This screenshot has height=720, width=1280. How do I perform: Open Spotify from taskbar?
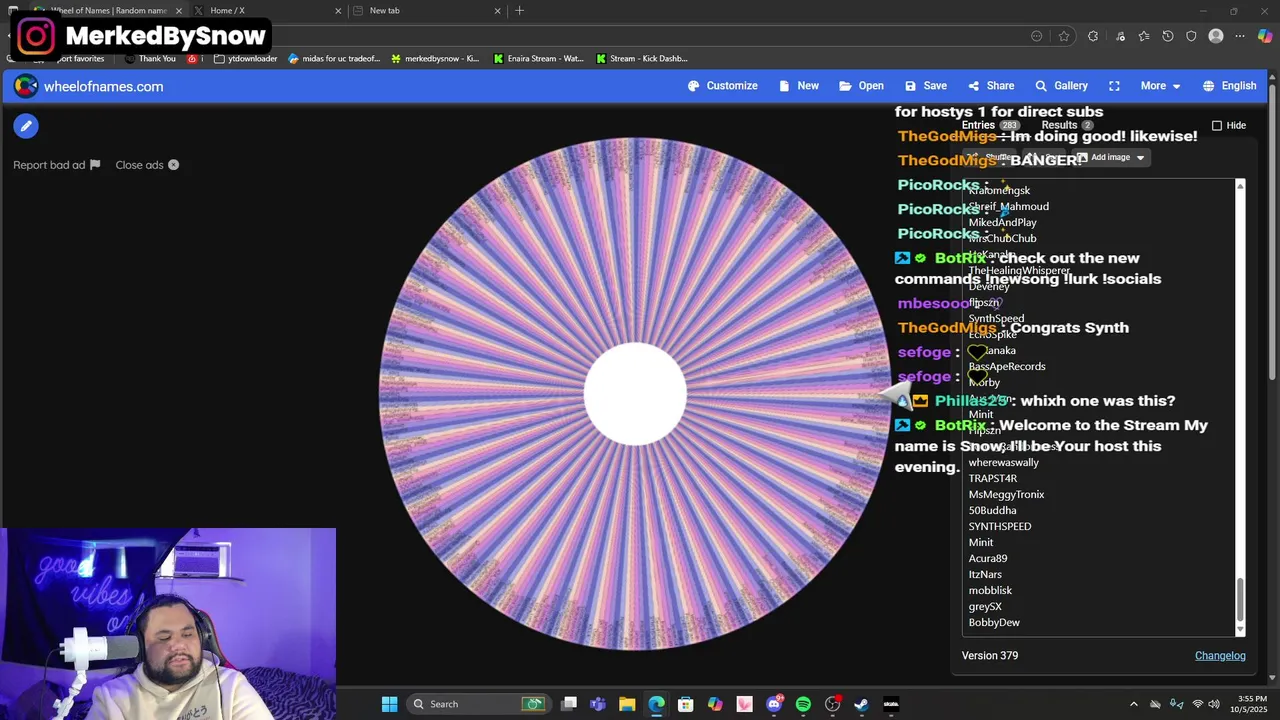[x=803, y=704]
